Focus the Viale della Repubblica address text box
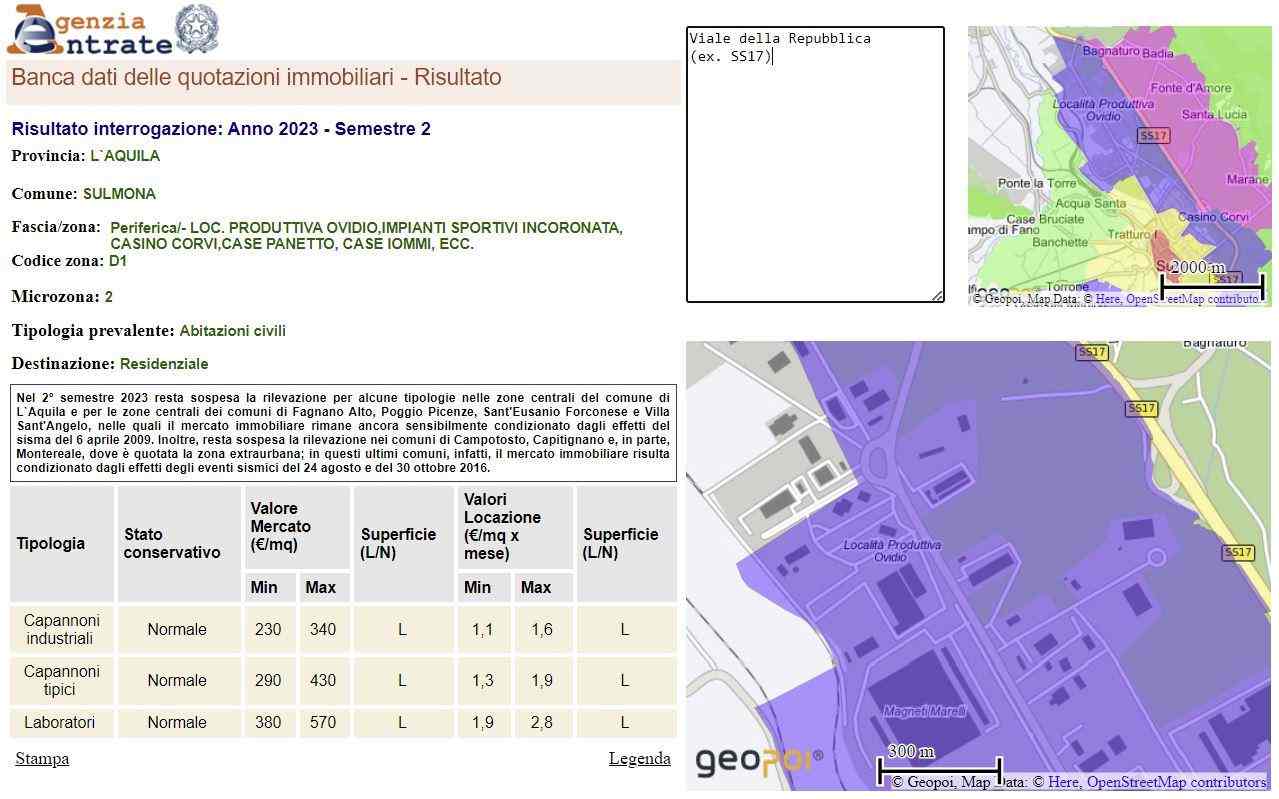Image resolution: width=1279 pixels, height=799 pixels. [x=814, y=164]
